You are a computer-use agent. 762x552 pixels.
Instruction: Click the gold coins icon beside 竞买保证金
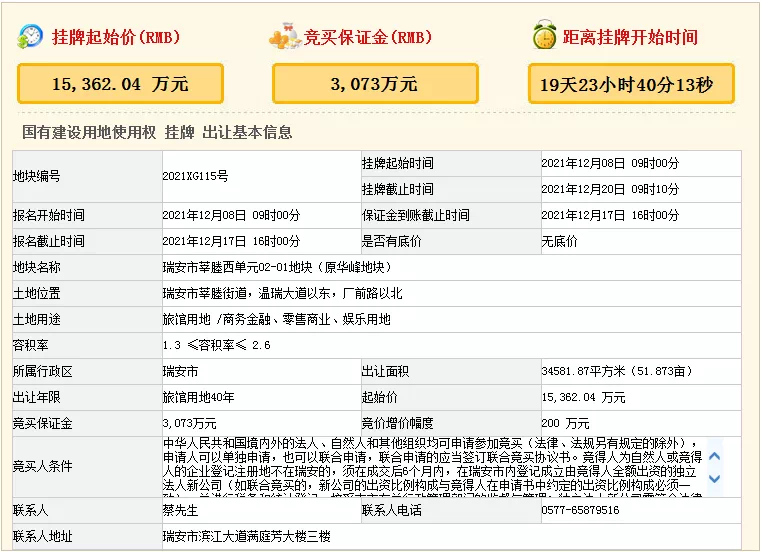(x=283, y=36)
